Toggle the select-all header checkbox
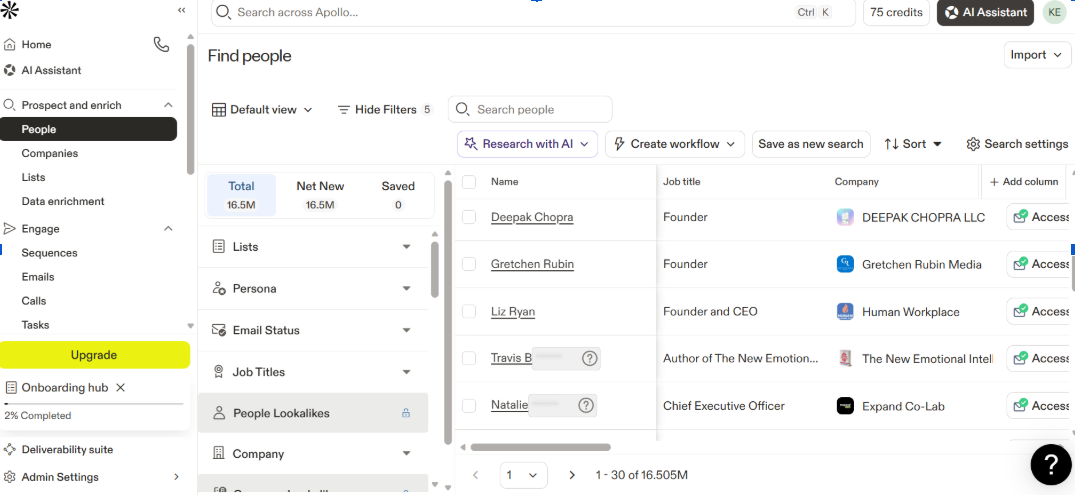The image size is (1075, 495). click(x=469, y=182)
